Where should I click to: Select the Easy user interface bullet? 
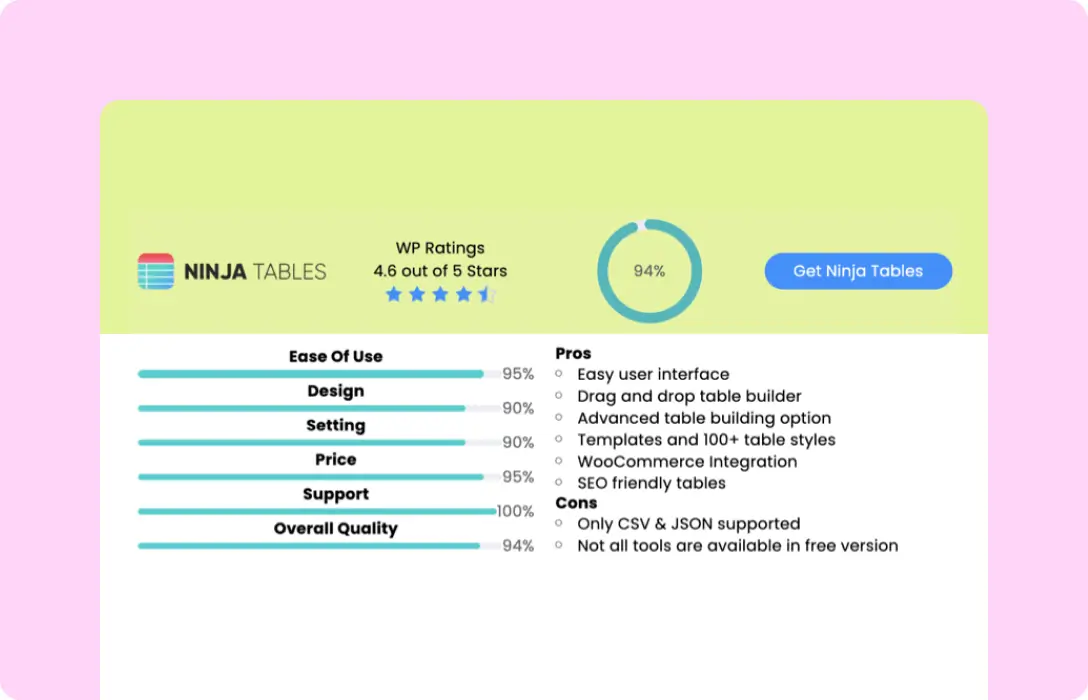pos(653,374)
